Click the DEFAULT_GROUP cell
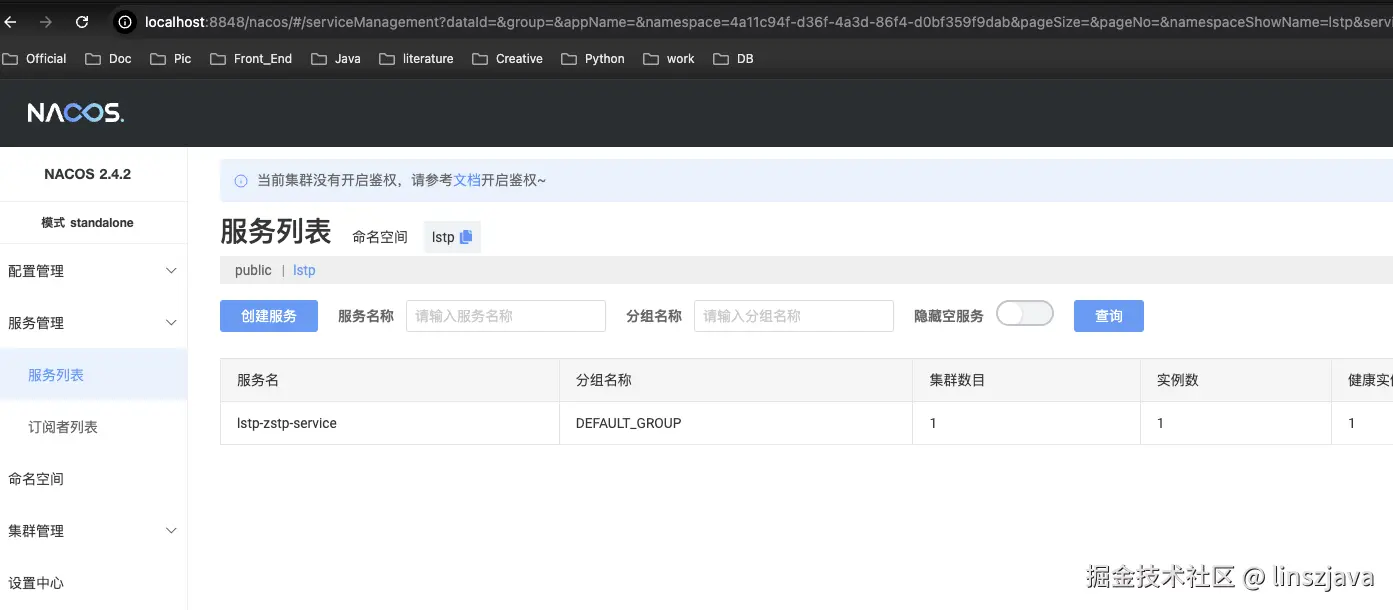The width and height of the screenshot is (1393, 610). point(736,423)
